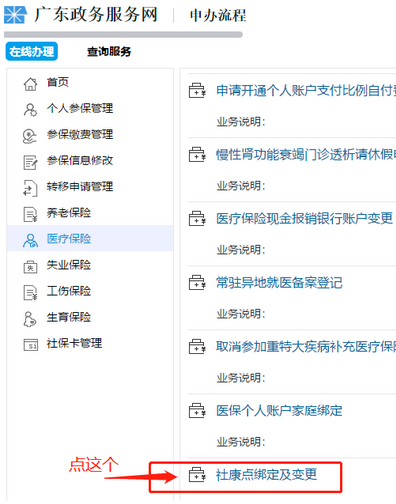Click the 社保卡管理 card icon
396x504 pixels.
30,345
